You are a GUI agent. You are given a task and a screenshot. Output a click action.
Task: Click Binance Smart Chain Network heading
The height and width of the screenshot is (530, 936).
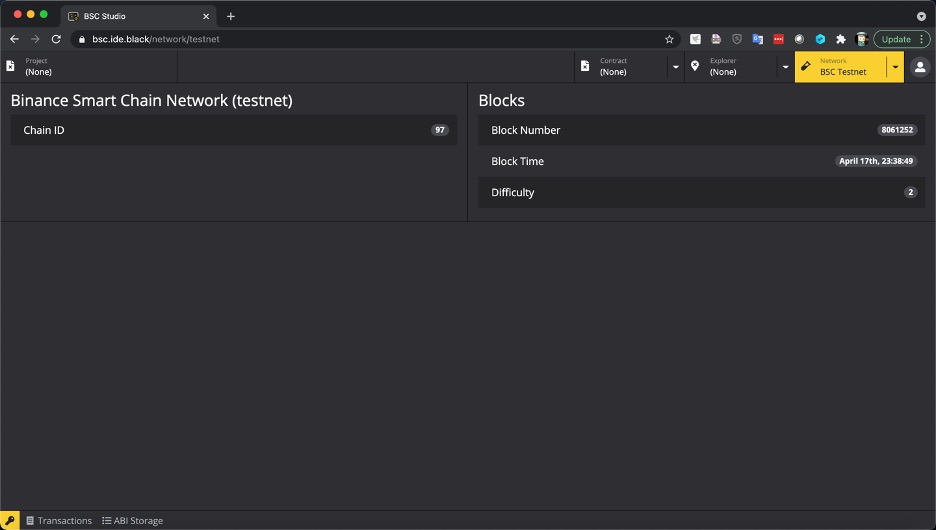point(152,100)
